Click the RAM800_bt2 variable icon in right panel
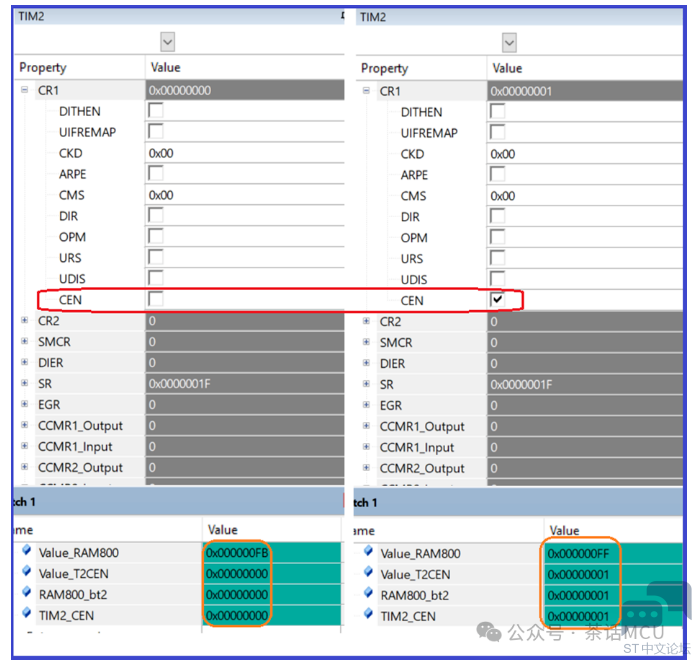The width and height of the screenshot is (700, 664). [367, 595]
